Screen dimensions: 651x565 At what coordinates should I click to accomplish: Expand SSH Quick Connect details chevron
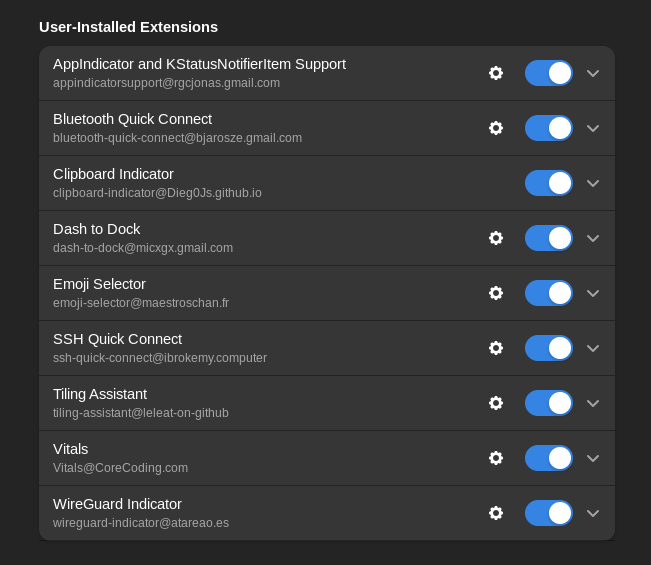tap(593, 348)
